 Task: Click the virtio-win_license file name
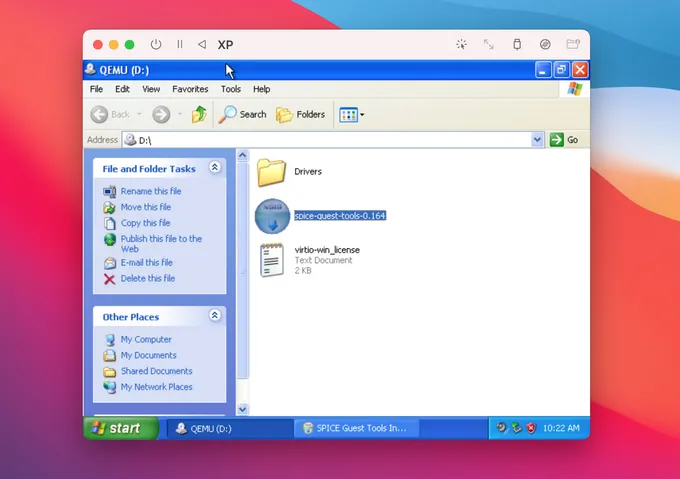click(327, 250)
